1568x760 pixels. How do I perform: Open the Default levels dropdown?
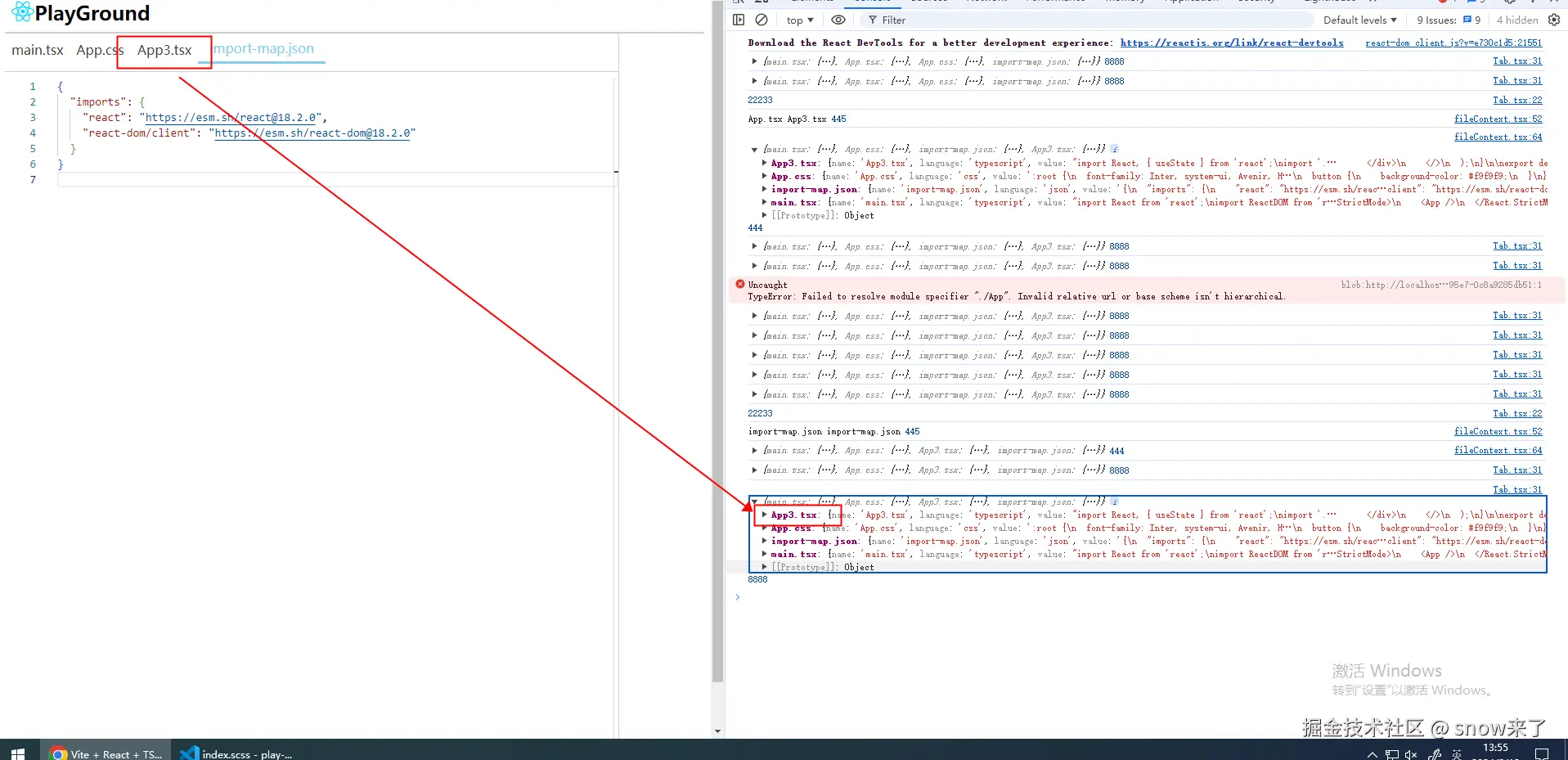[x=1360, y=20]
